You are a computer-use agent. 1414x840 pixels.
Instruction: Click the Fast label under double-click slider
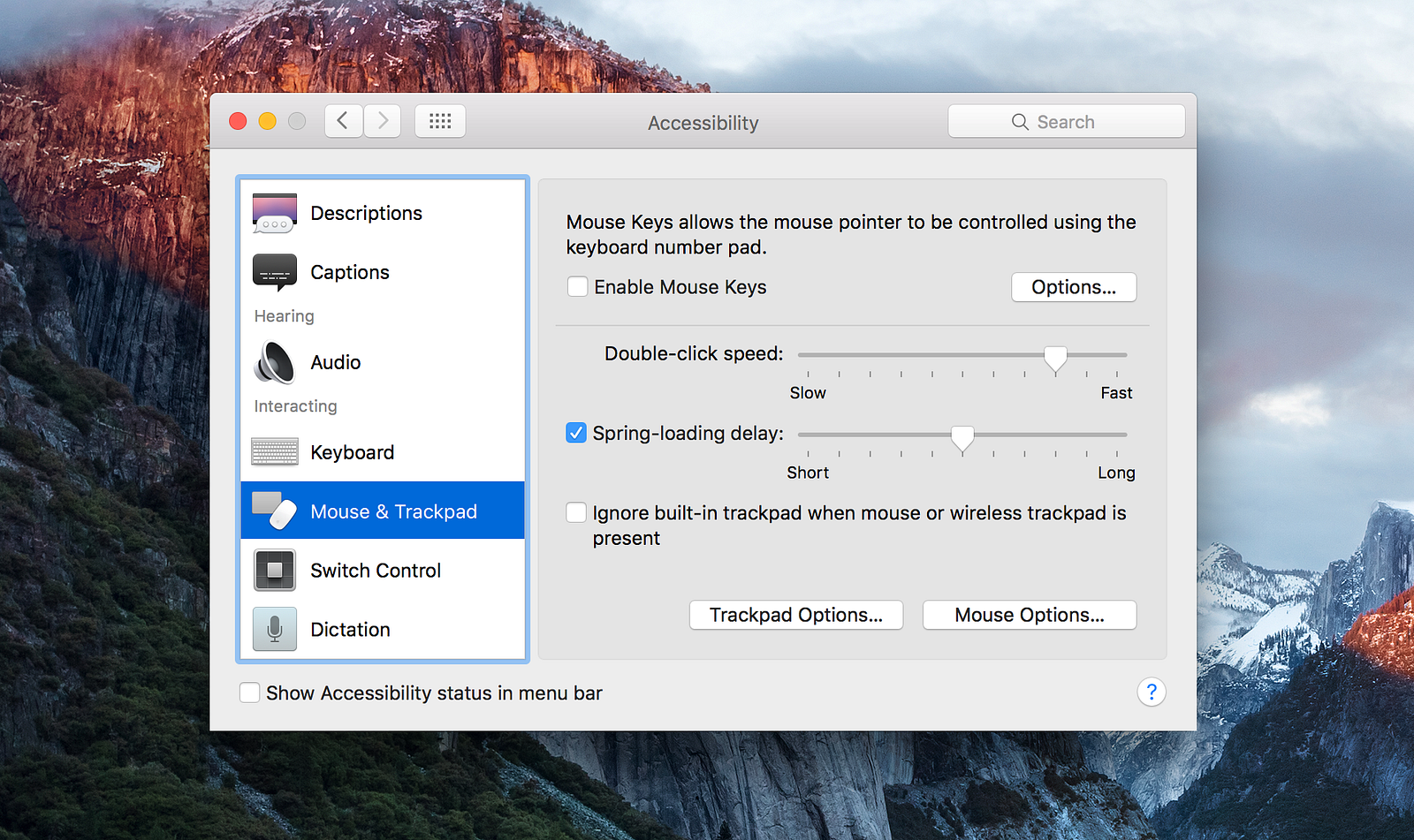pyautogui.click(x=1116, y=393)
